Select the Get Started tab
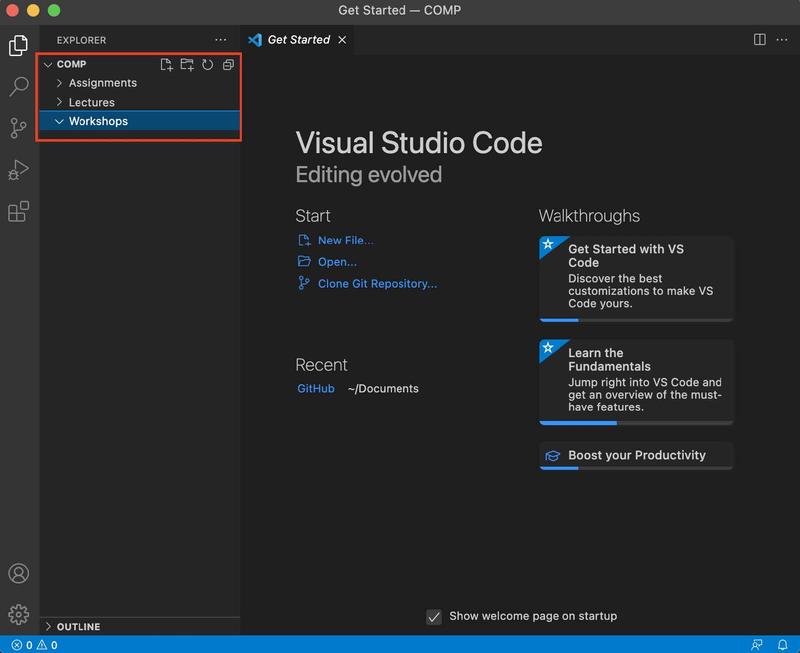 click(298, 40)
